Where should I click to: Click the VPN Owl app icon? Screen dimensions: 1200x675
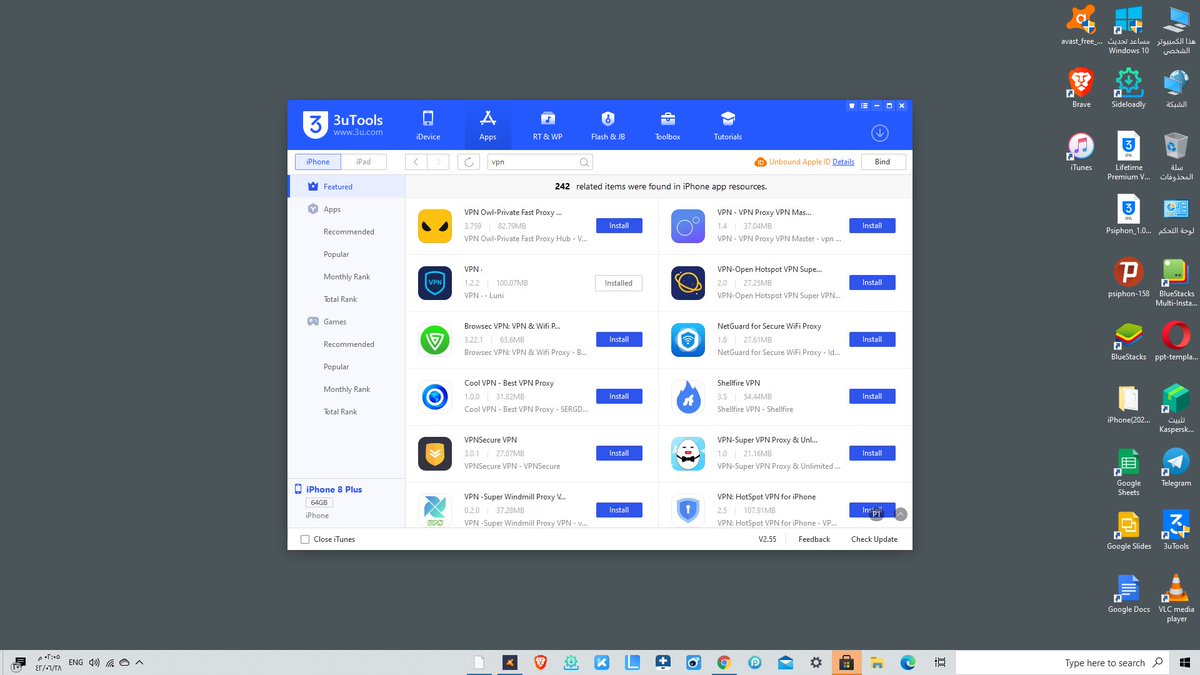(x=435, y=226)
